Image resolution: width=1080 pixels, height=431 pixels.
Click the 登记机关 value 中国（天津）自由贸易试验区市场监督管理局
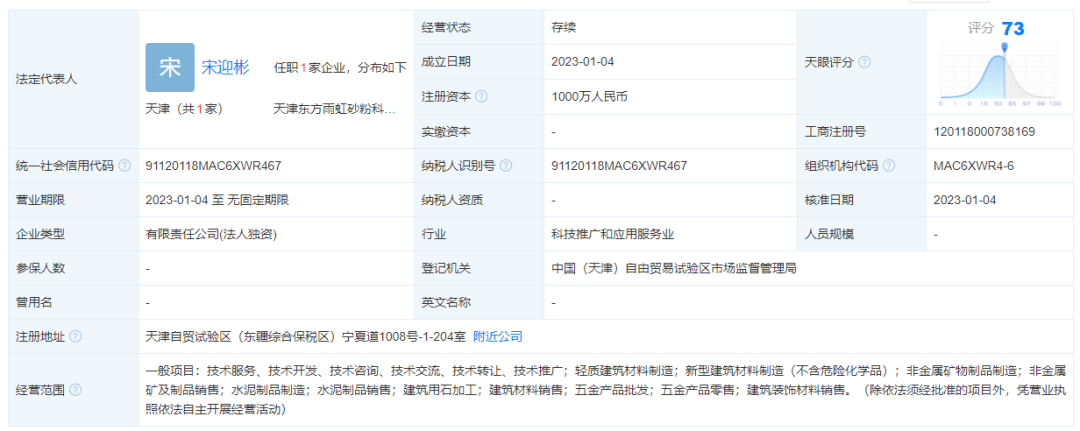(x=674, y=269)
